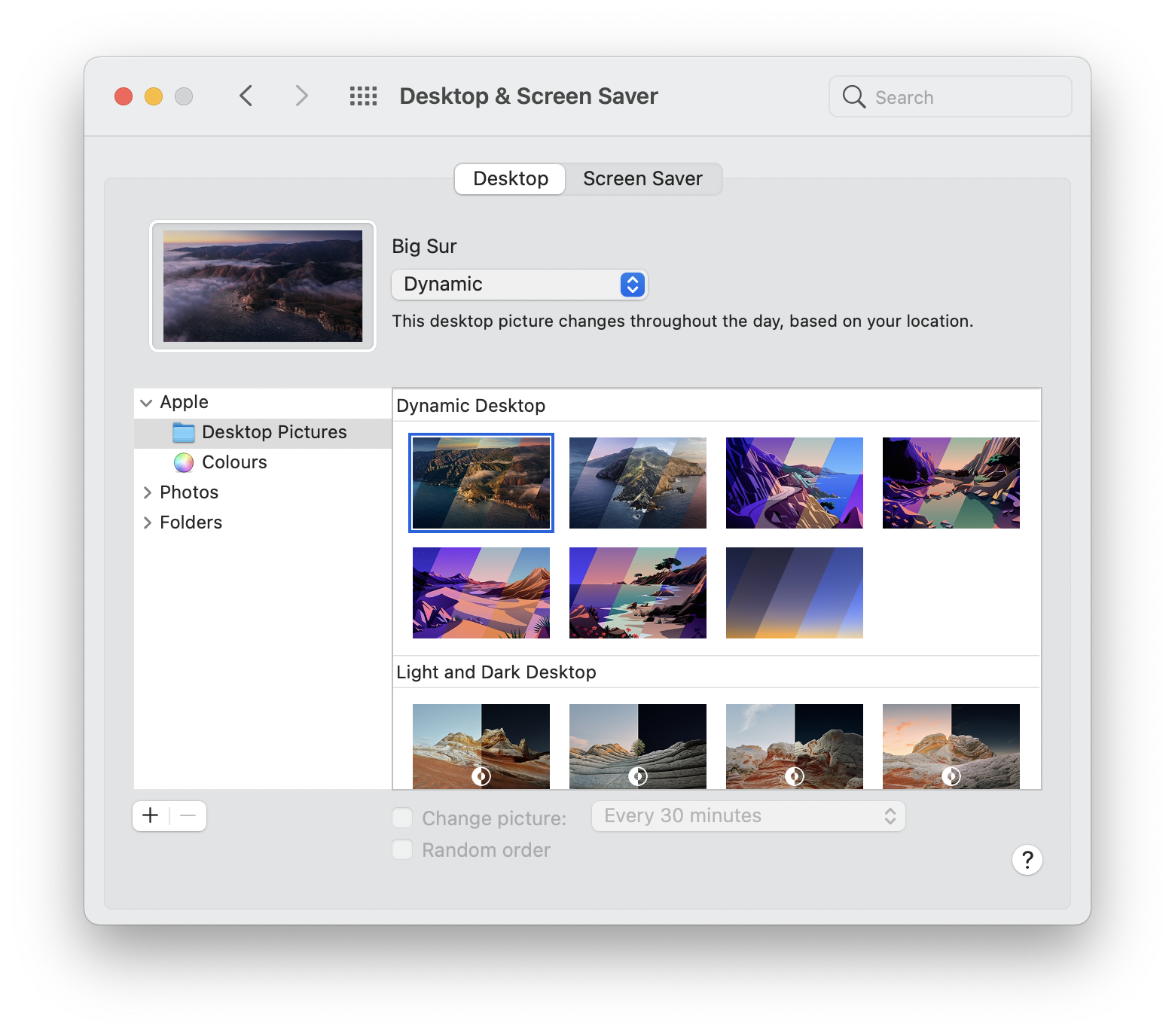This screenshot has height=1036, width=1175.
Task: Add a folder with the plus button
Action: click(151, 816)
